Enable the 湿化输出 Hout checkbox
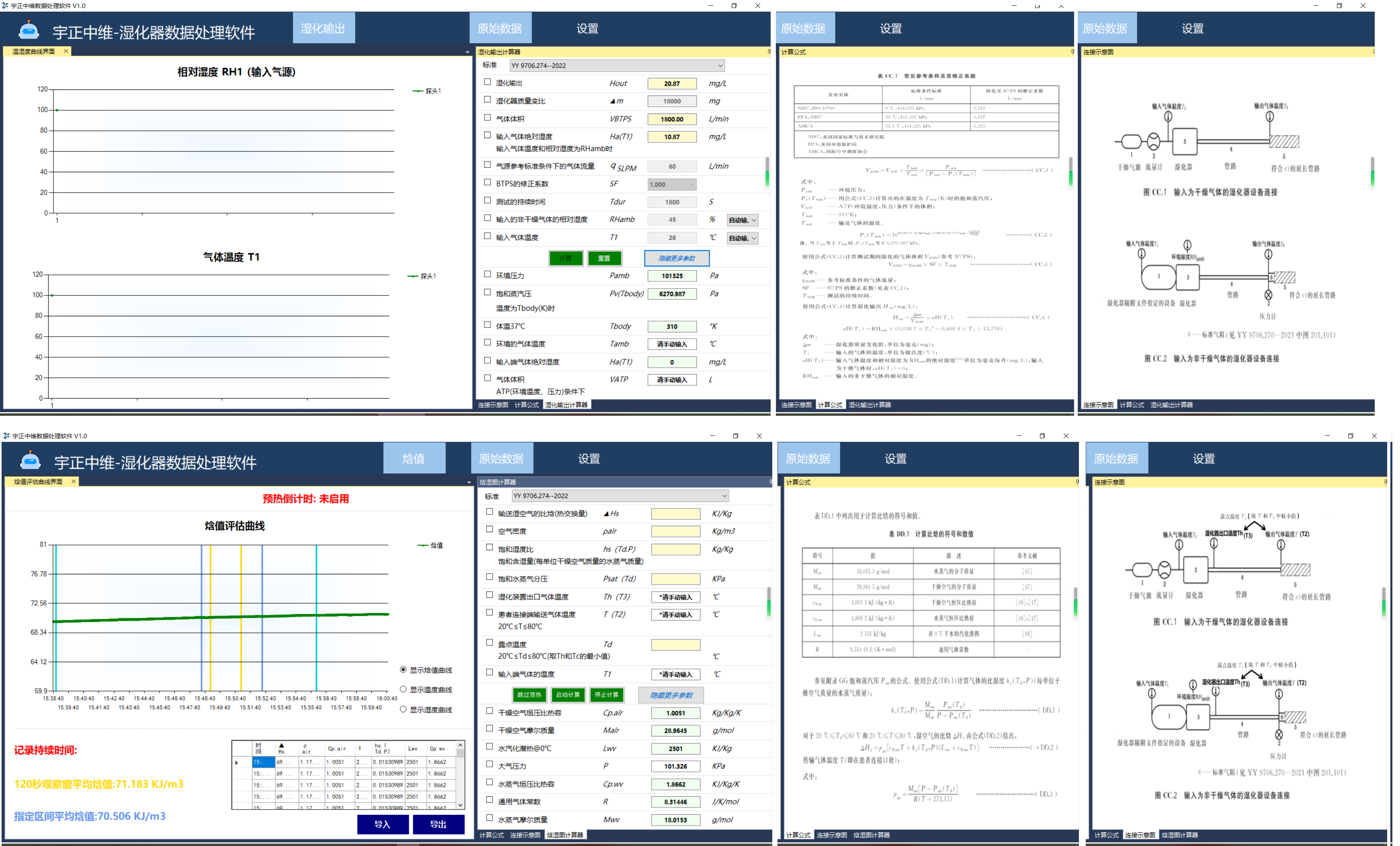This screenshot has width=1400, height=846. click(488, 82)
